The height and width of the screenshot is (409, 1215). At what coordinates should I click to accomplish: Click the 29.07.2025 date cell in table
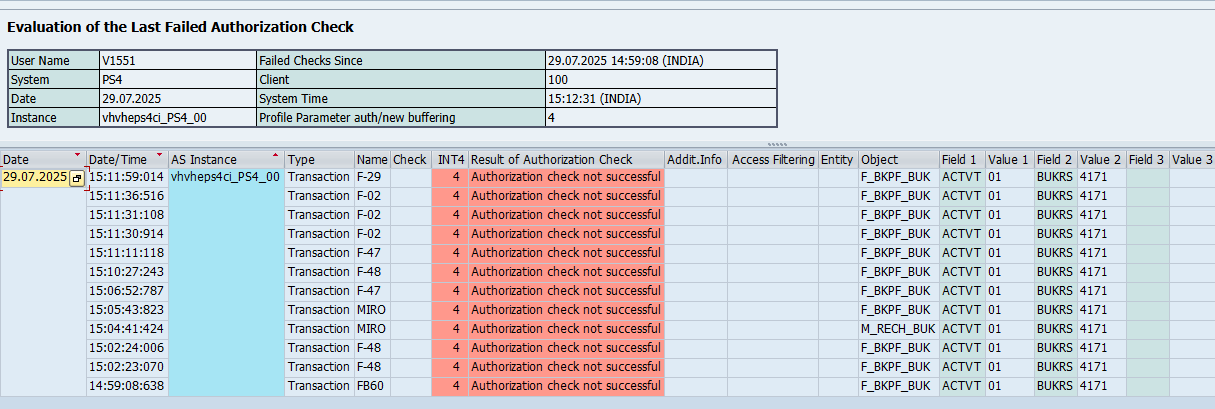35,177
